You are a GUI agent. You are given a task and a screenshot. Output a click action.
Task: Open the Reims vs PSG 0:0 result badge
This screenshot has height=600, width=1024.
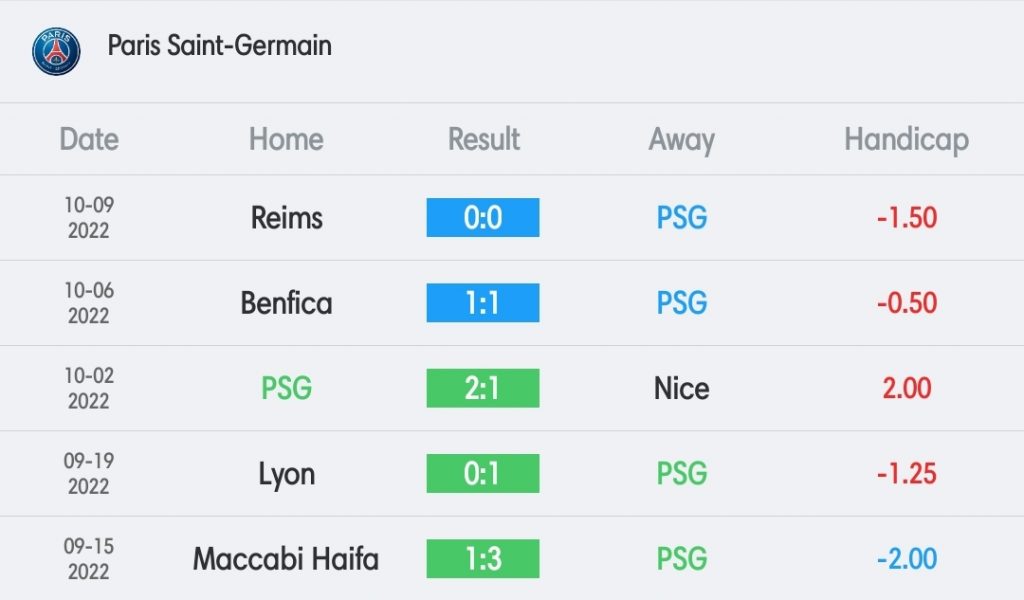(483, 217)
